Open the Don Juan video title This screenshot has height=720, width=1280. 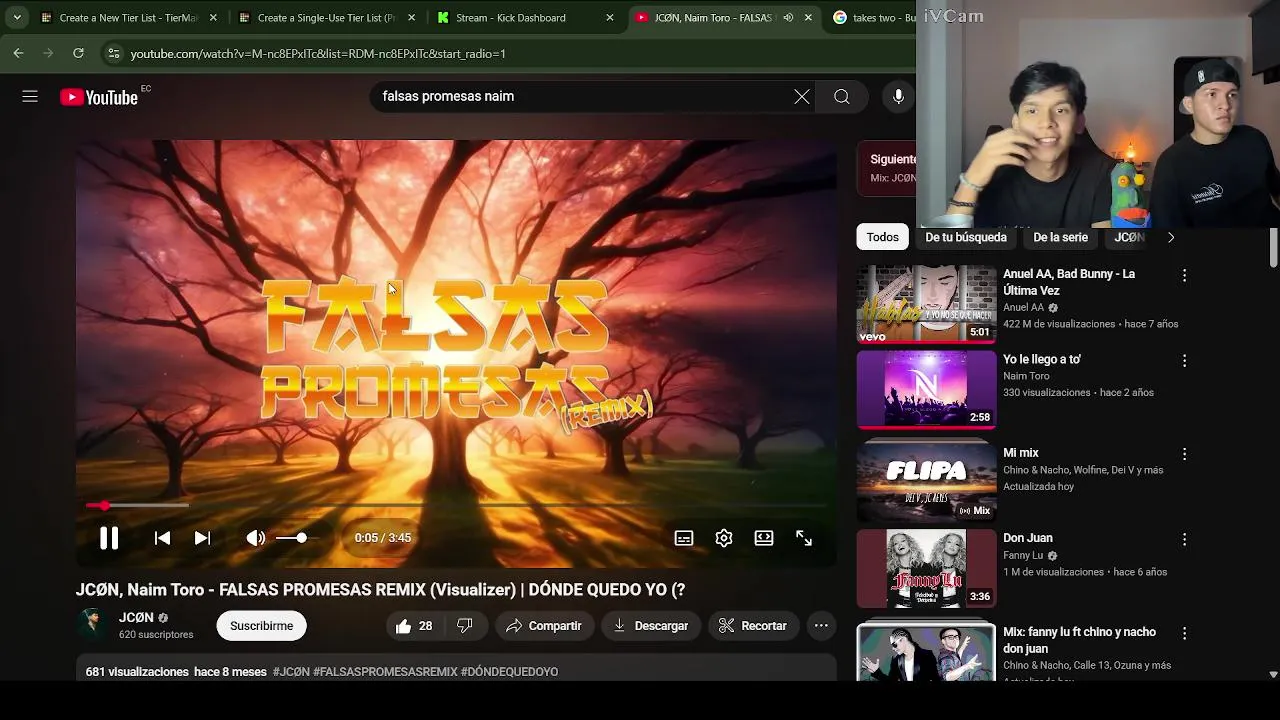(1028, 538)
